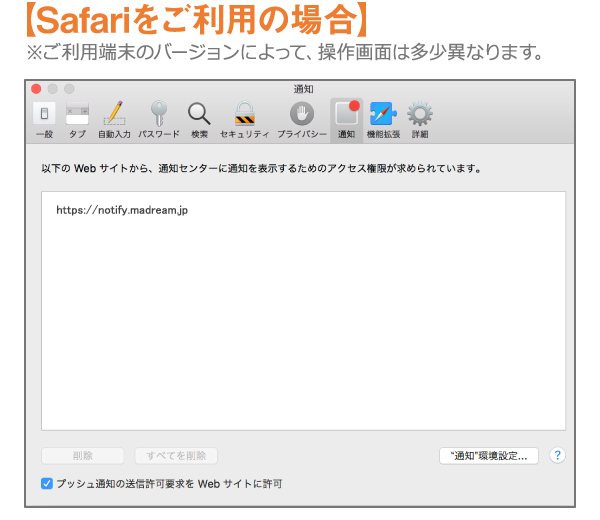The image size is (600, 520).
Task: Open the プライバシー (Privacy) hand pane
Action: (x=302, y=120)
